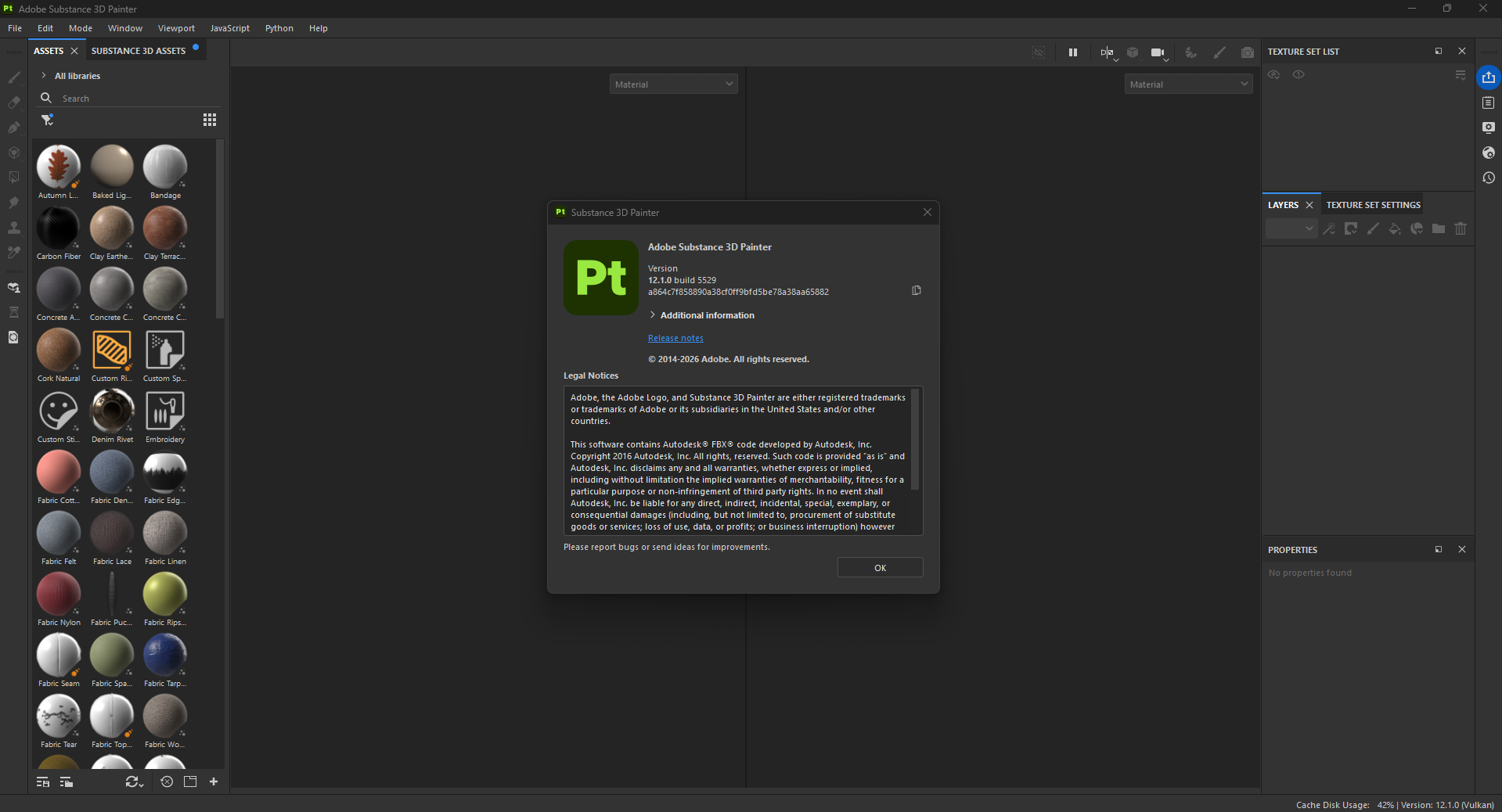Open the Log notepad icon in right dock

tap(1489, 102)
